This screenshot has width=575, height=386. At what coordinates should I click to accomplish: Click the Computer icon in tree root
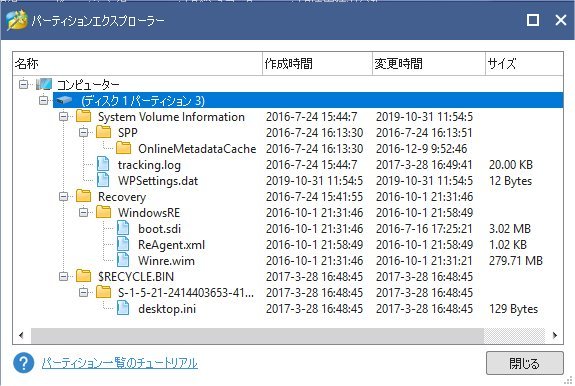44,84
